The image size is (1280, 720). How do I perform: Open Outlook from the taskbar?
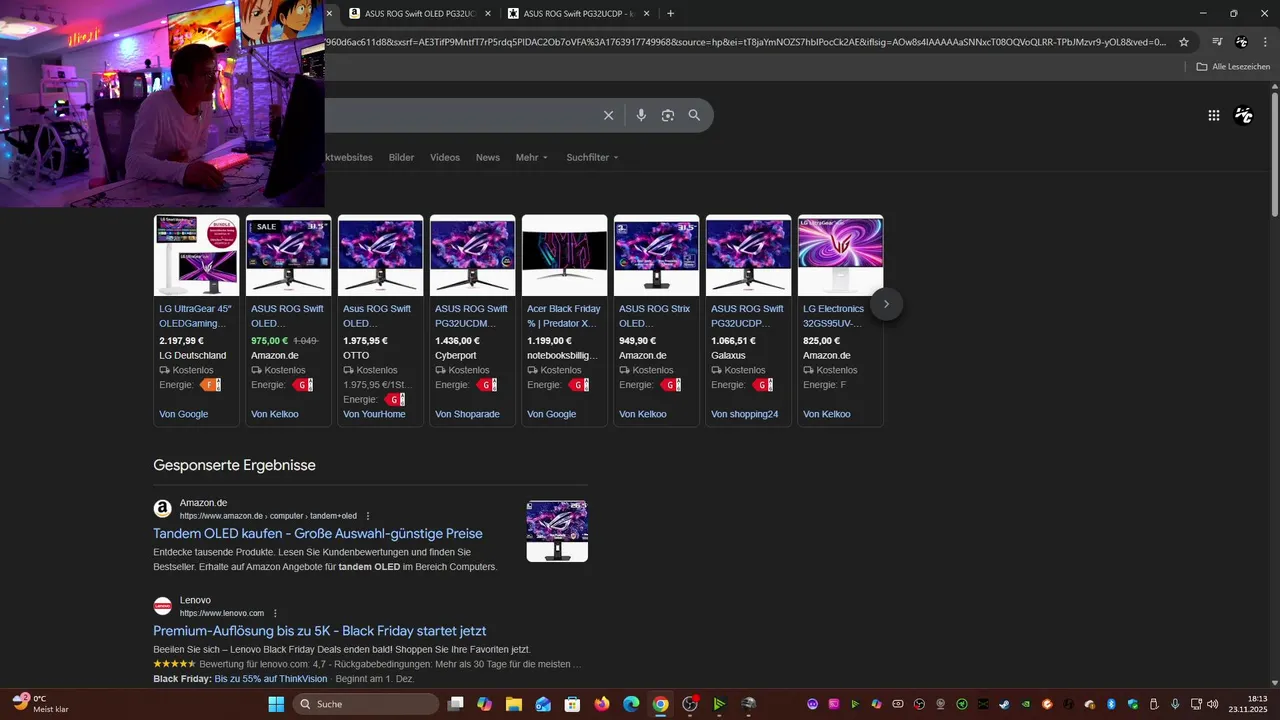click(543, 704)
